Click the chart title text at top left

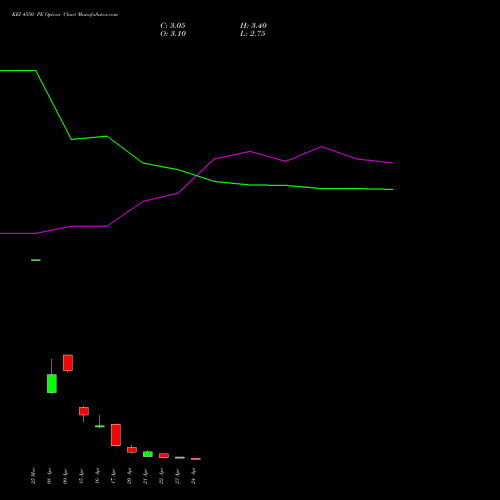65,15
